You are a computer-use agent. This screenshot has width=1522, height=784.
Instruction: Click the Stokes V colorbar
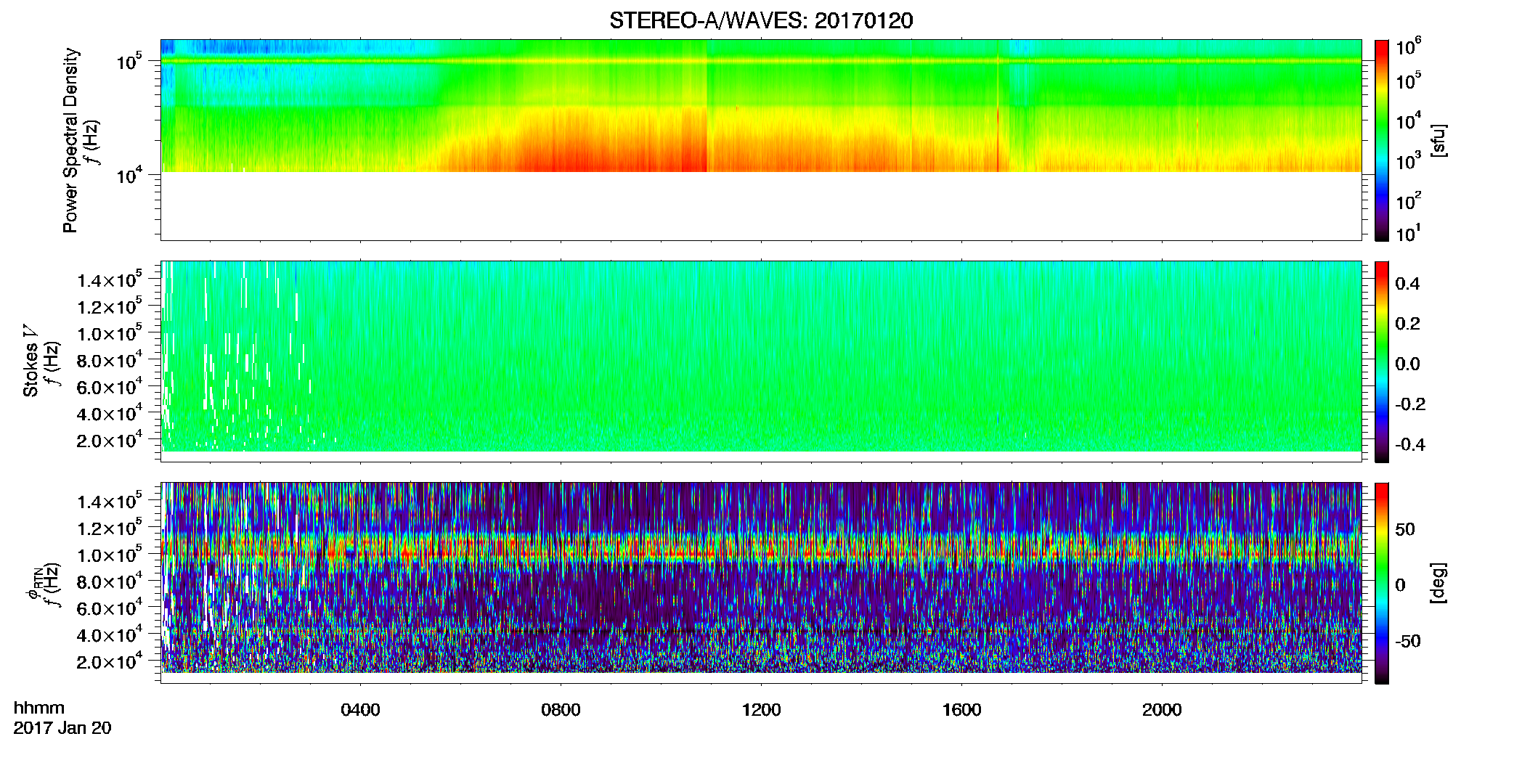point(1382,362)
